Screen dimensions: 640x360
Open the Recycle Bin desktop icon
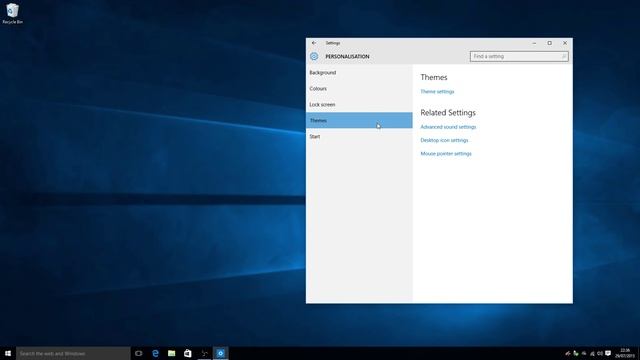(13, 13)
